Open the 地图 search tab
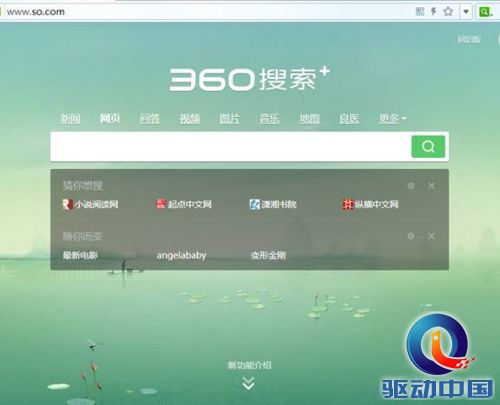Image resolution: width=500 pixels, height=405 pixels. point(309,118)
